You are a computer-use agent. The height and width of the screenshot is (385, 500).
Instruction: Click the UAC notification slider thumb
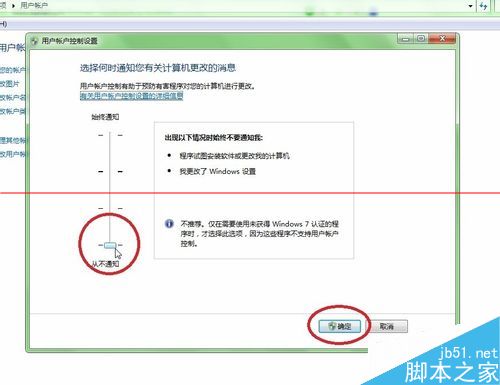pyautogui.click(x=110, y=245)
